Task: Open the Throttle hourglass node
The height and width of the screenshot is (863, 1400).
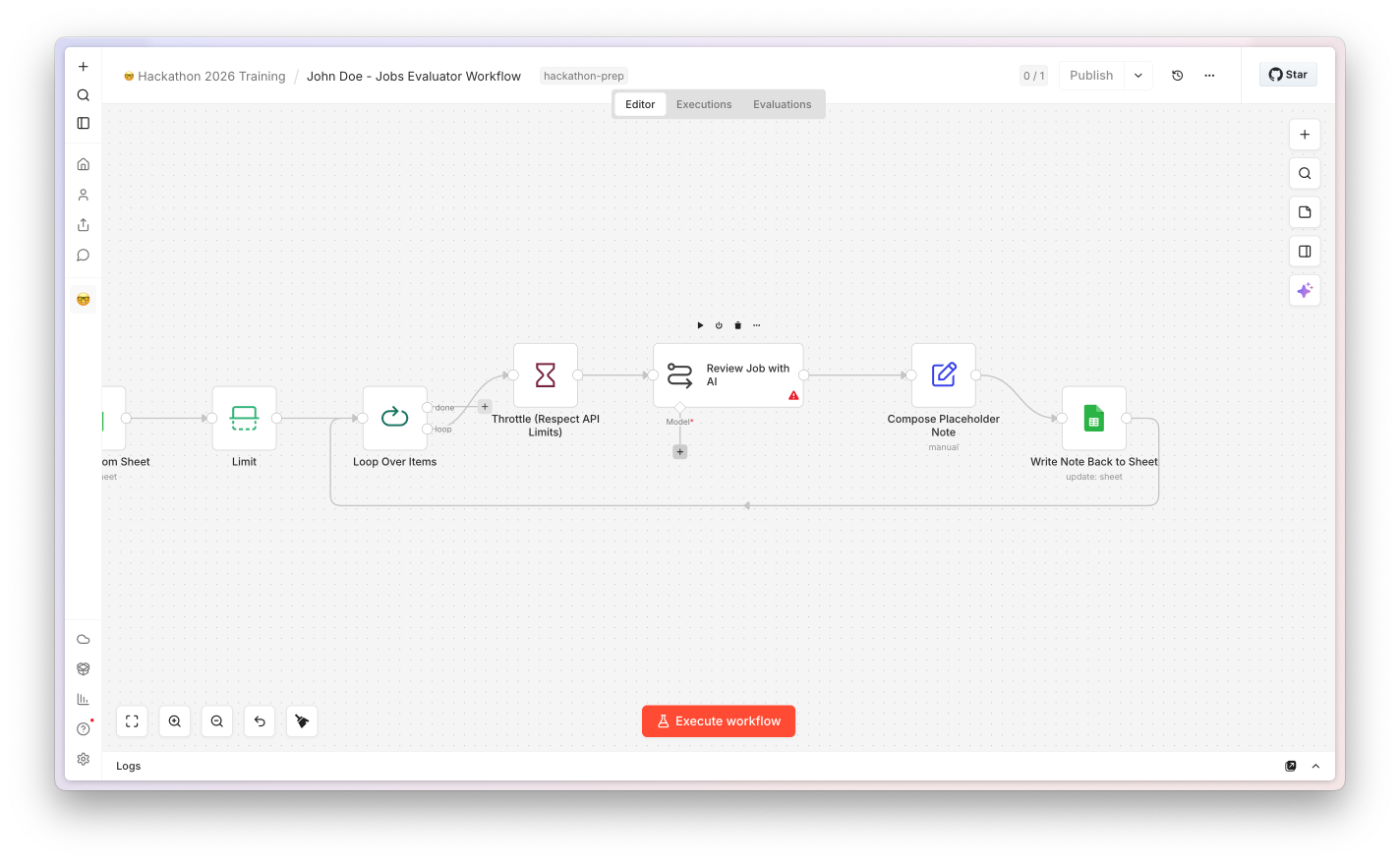Action: pyautogui.click(x=546, y=374)
